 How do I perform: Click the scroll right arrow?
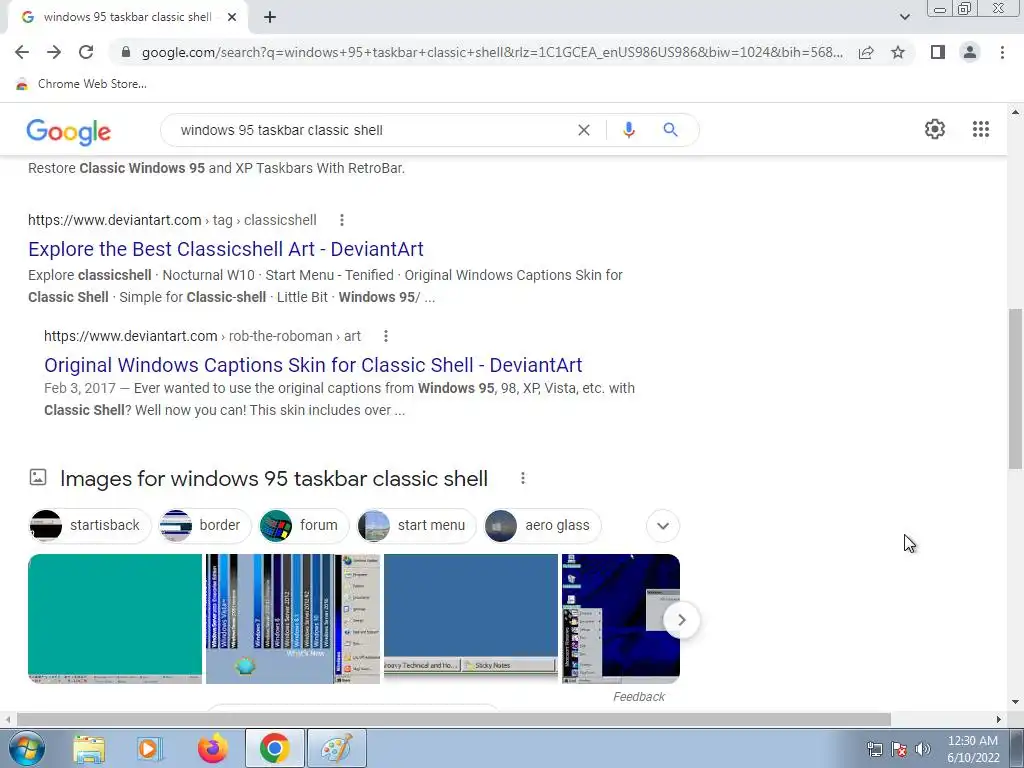click(999, 719)
